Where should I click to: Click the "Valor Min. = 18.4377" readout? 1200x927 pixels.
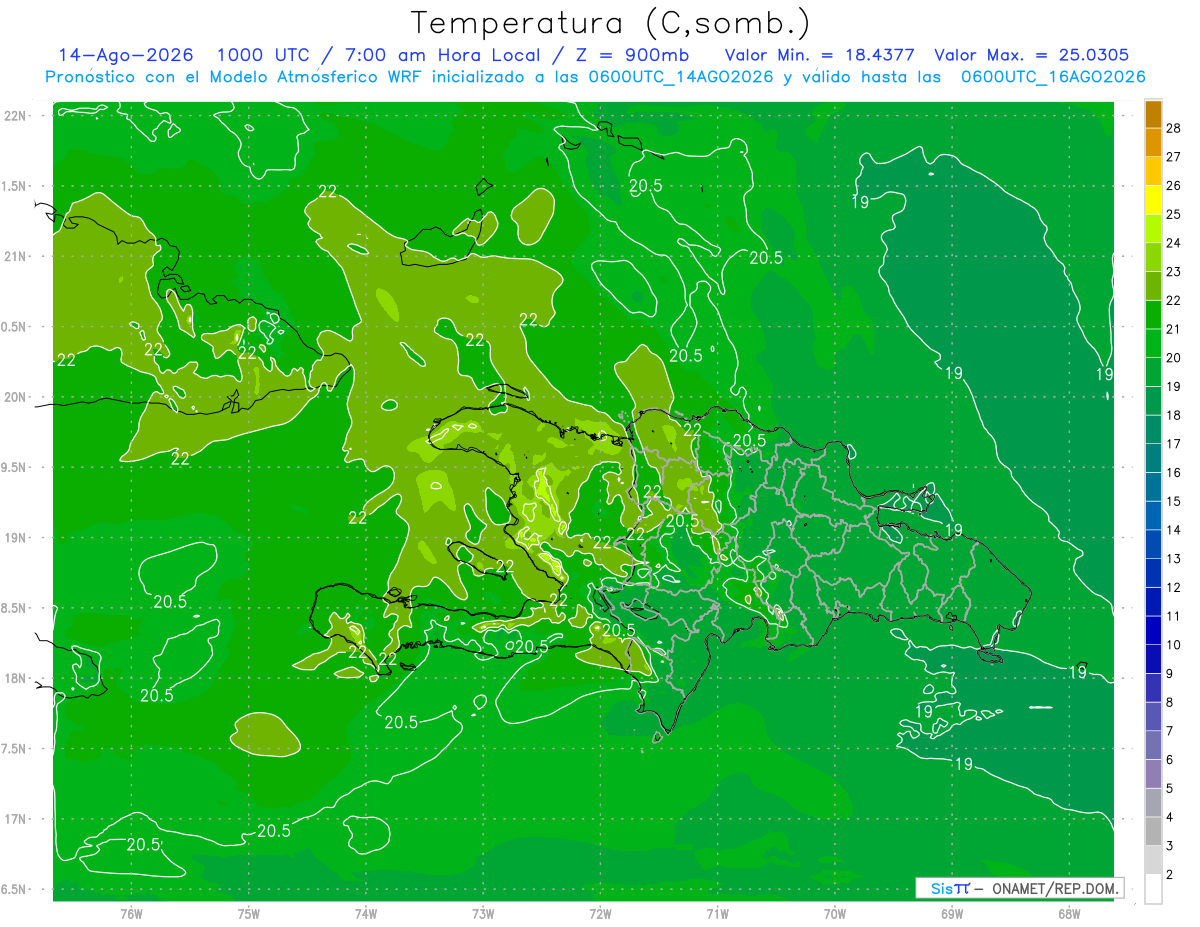click(819, 55)
